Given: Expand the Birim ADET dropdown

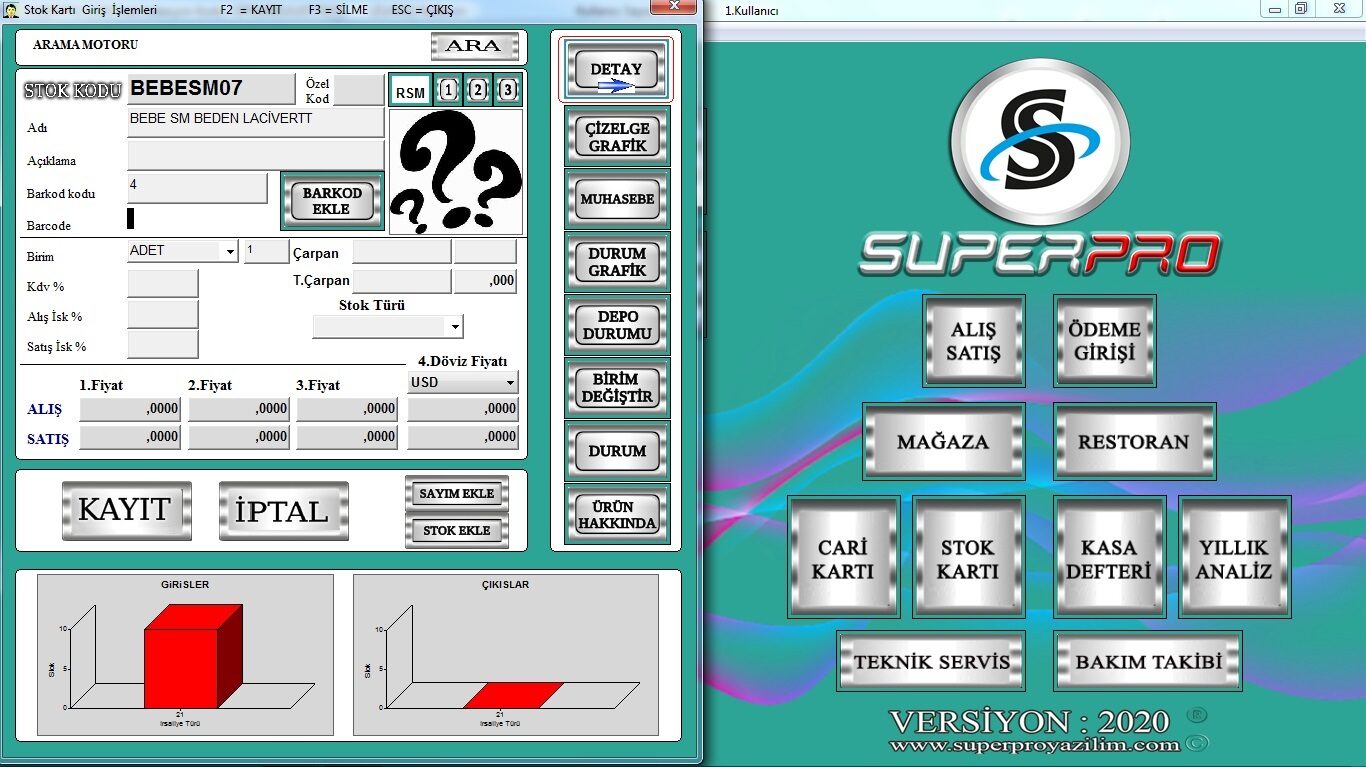Looking at the screenshot, I should (x=231, y=252).
